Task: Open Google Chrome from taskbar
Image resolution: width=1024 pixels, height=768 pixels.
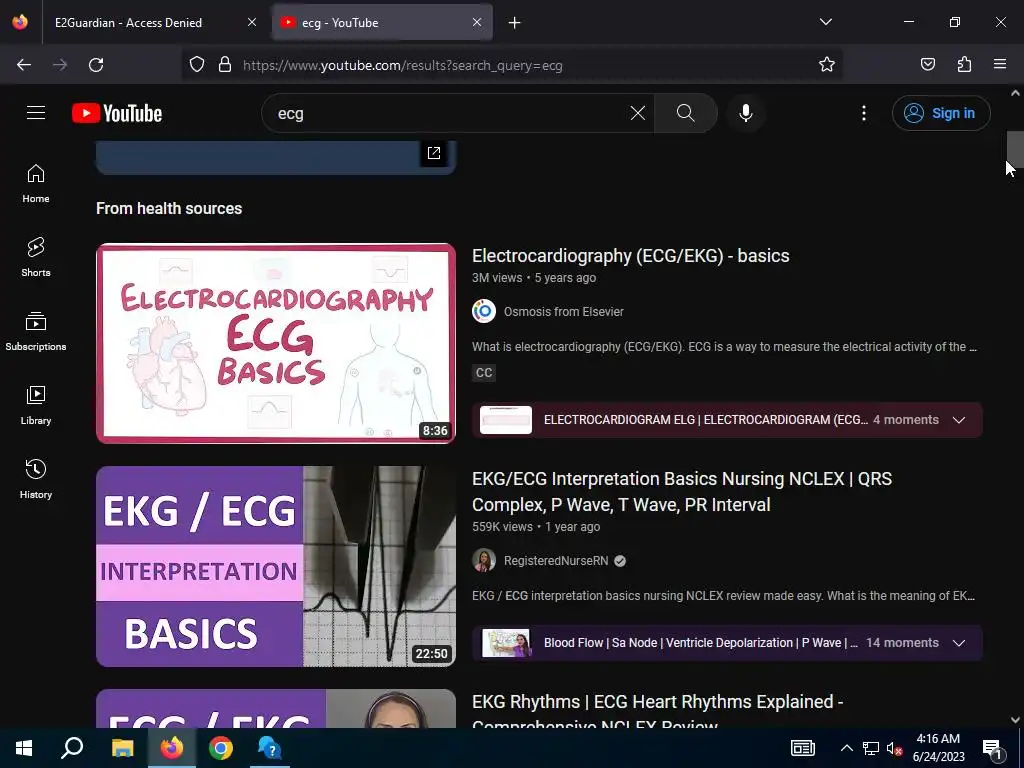Action: point(221,748)
